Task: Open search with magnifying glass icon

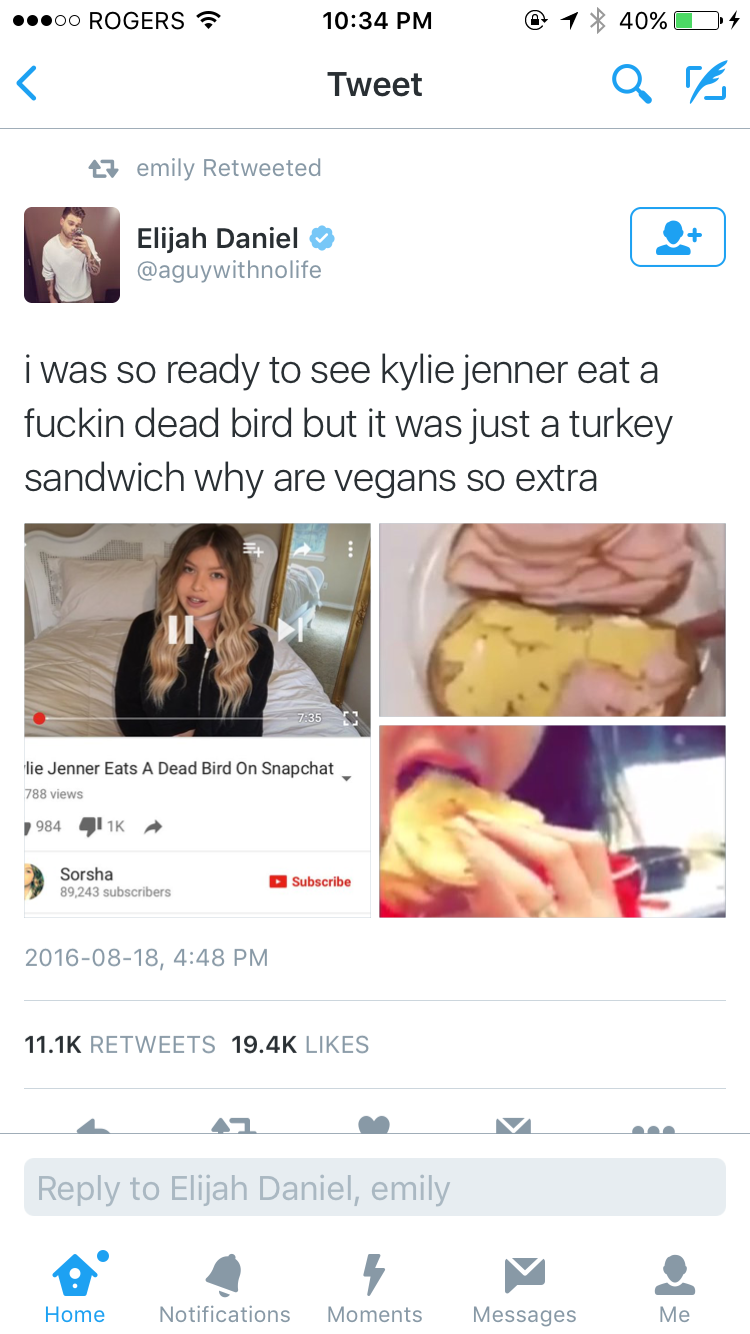Action: click(630, 84)
